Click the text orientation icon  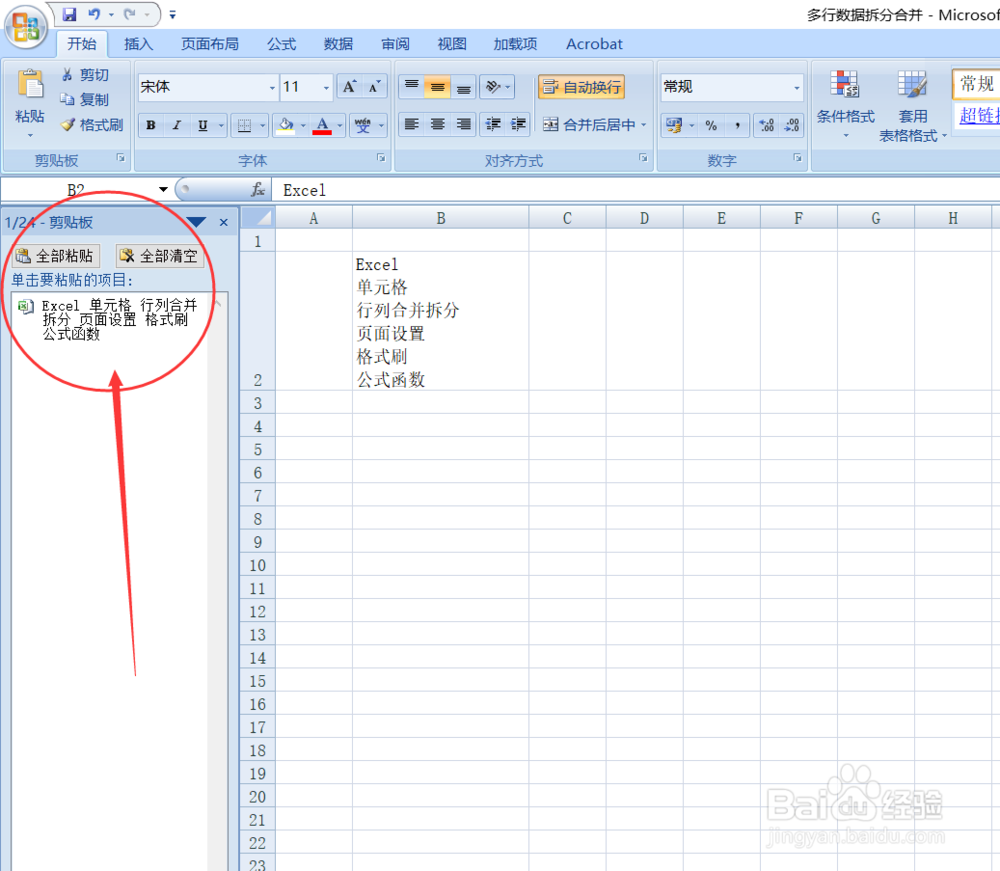pos(493,87)
